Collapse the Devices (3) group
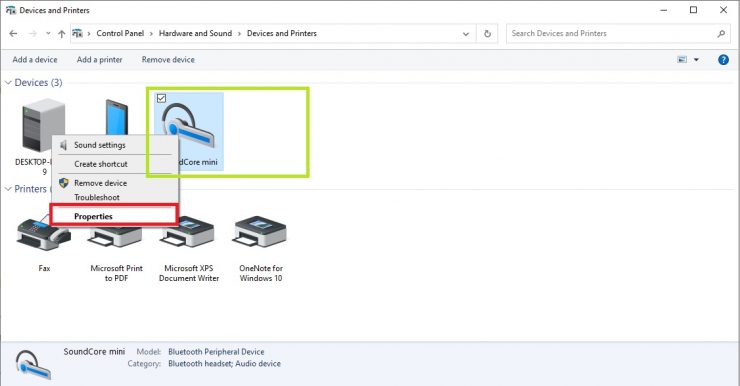Viewport: 740px width, 386px height. [8, 83]
